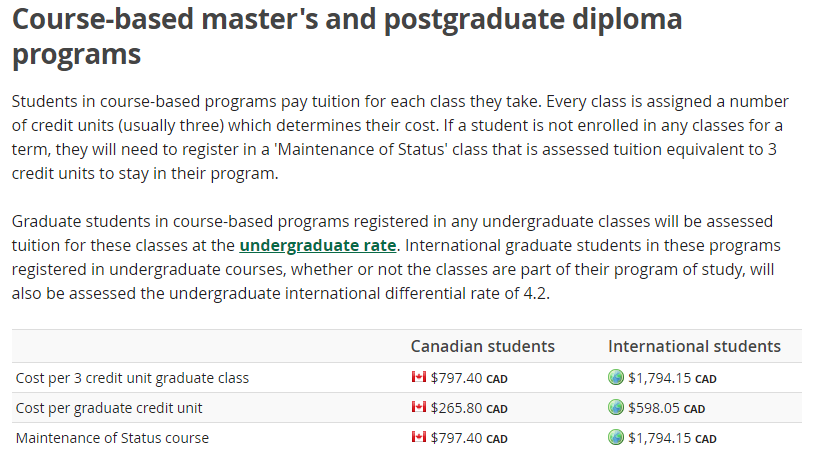Click the $598.05 CAD international price
The width and height of the screenshot is (816, 450).
[666, 408]
